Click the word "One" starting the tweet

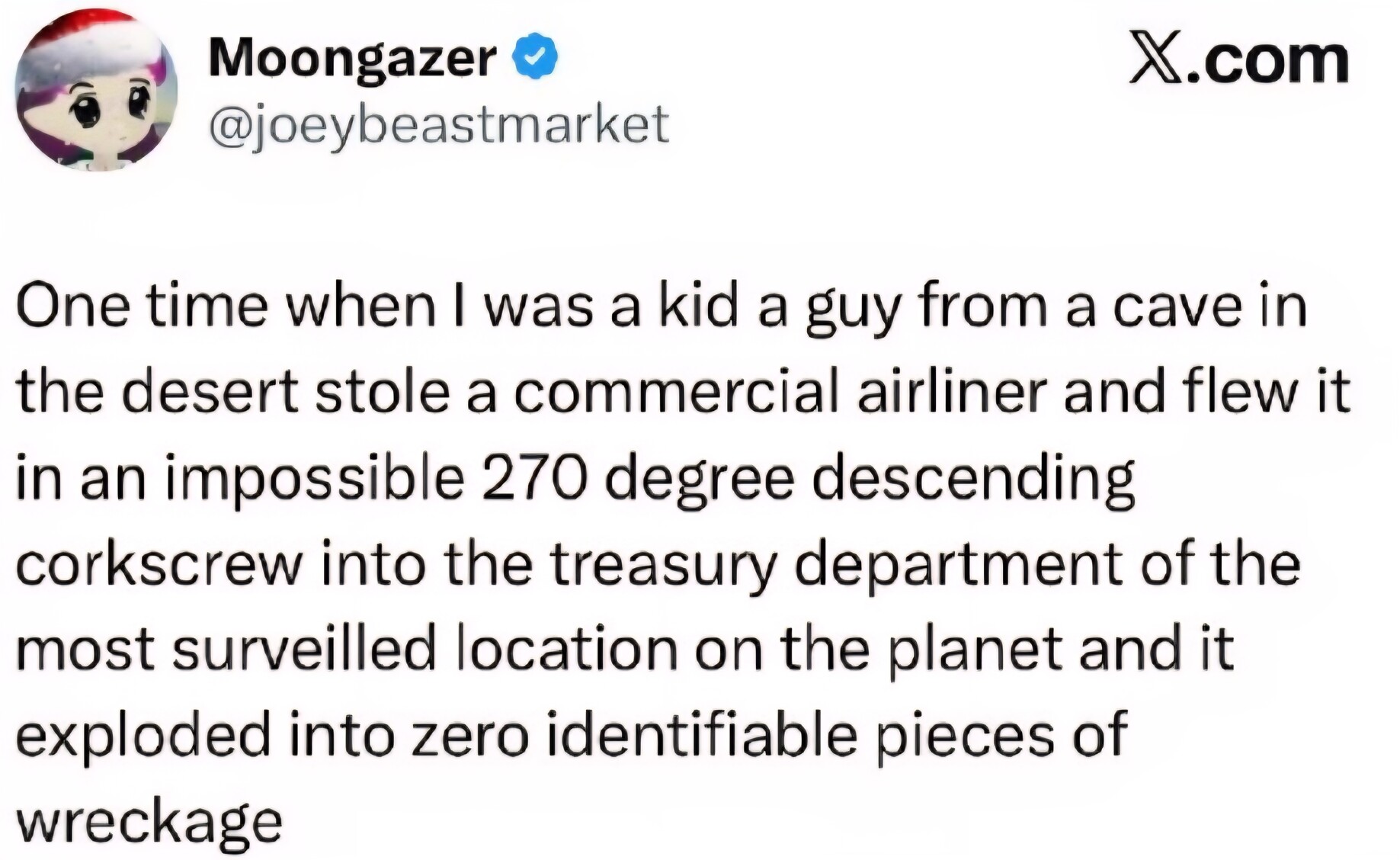click(x=66, y=306)
